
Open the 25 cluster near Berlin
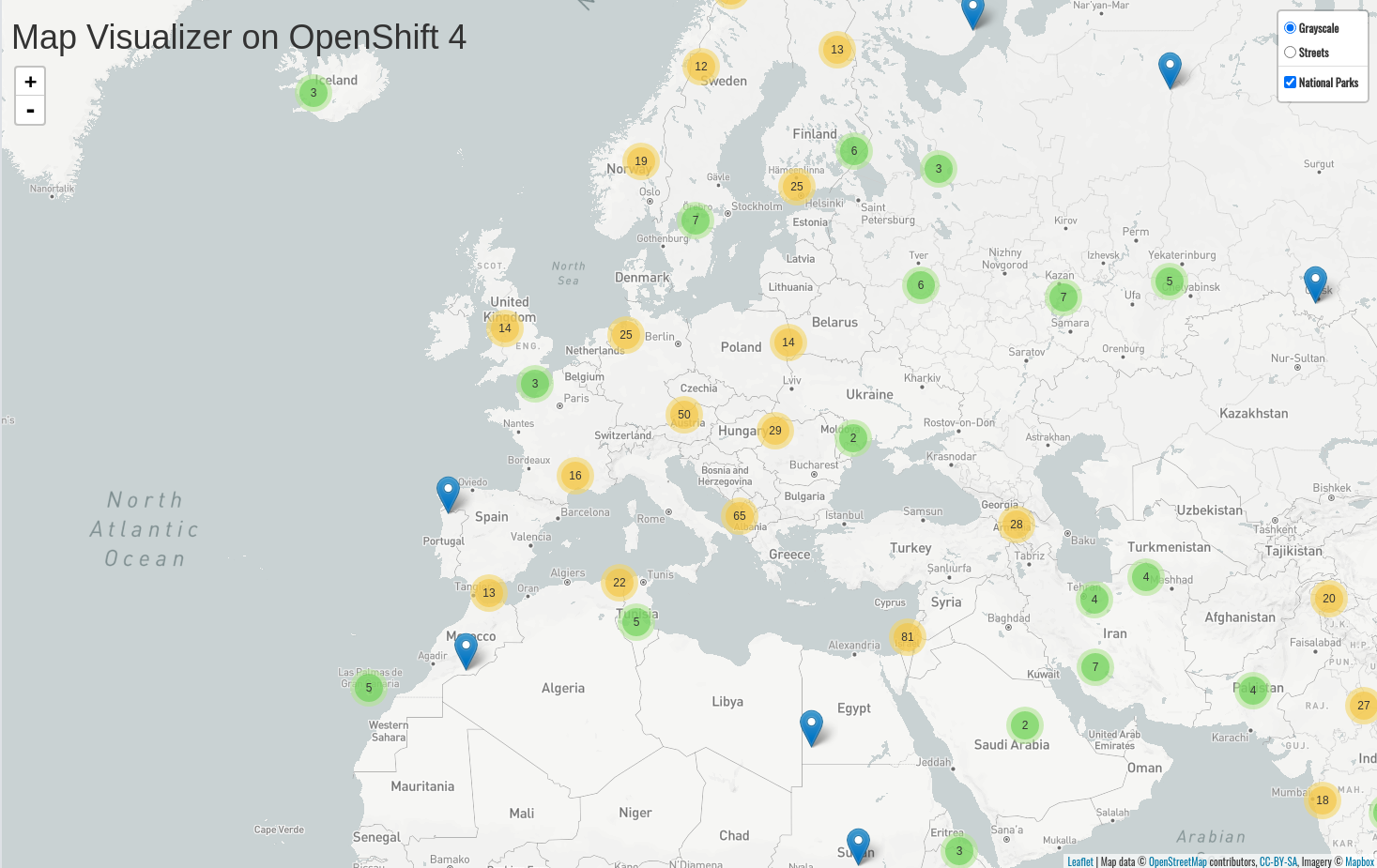click(625, 335)
